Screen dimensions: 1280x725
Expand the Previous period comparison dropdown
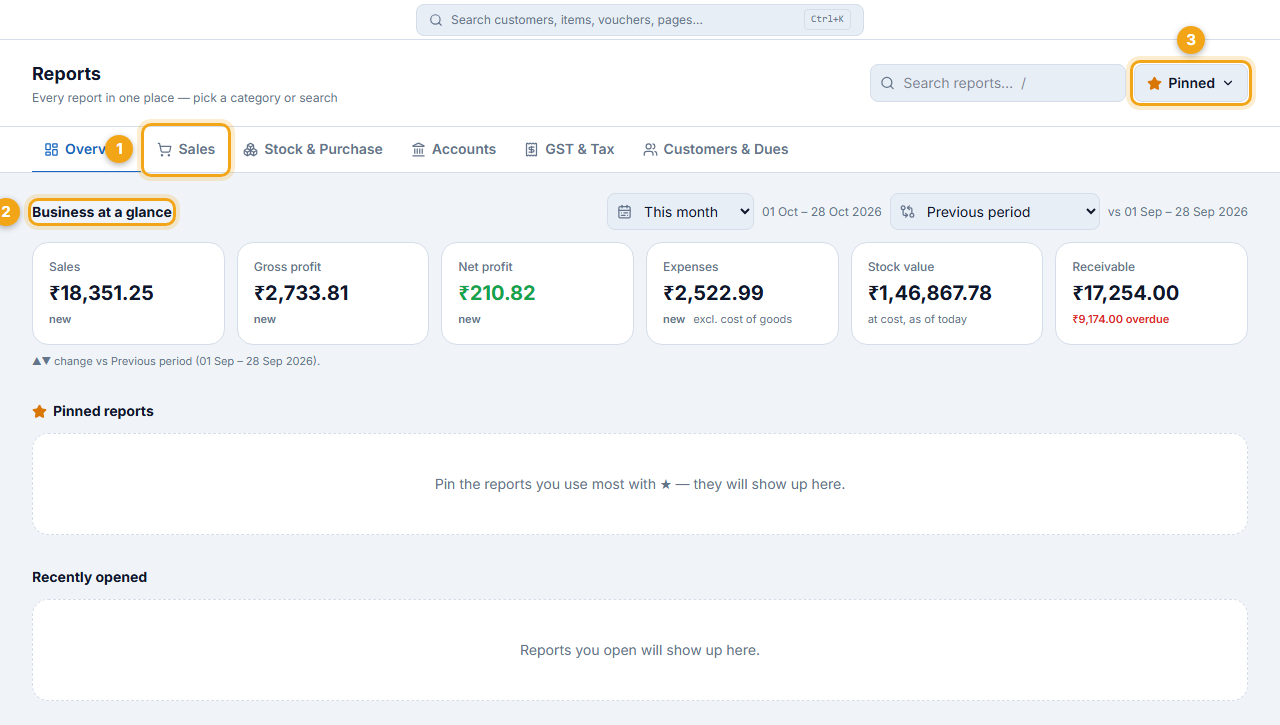995,212
